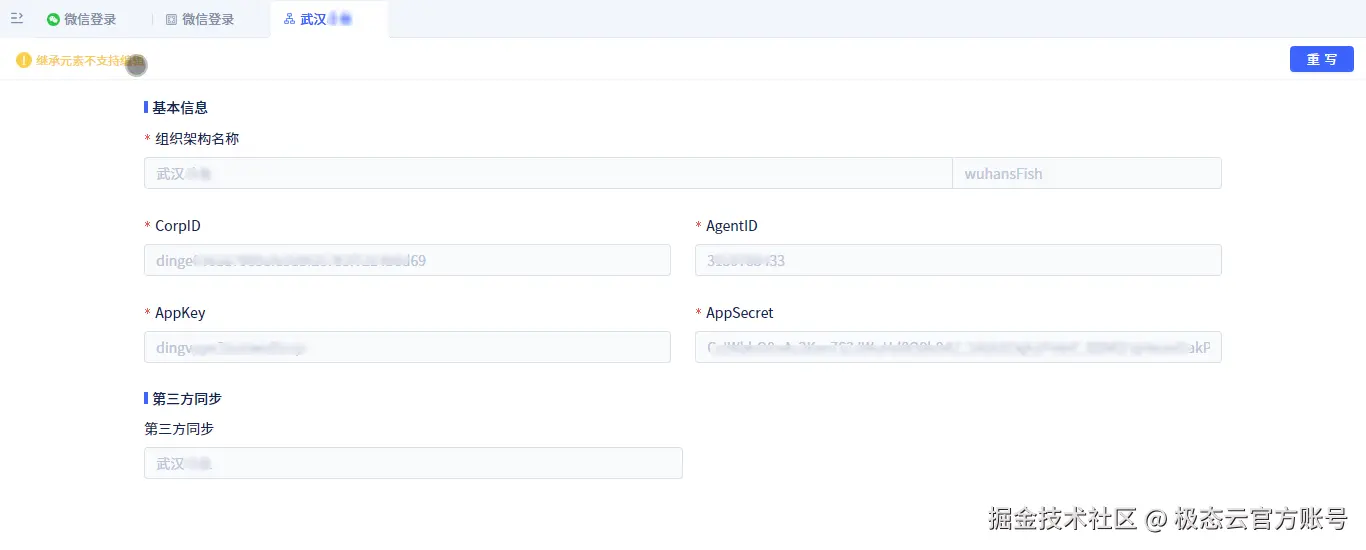Open the 第三方同步 selection field

413,463
